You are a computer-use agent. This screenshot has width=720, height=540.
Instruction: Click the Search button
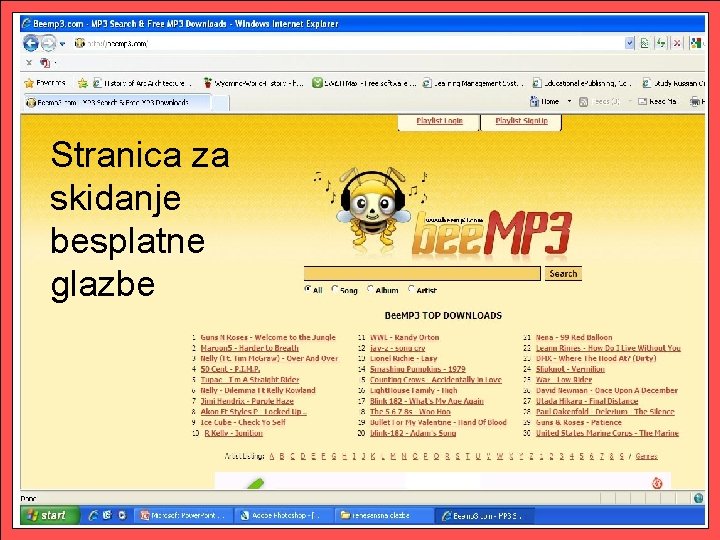point(563,274)
